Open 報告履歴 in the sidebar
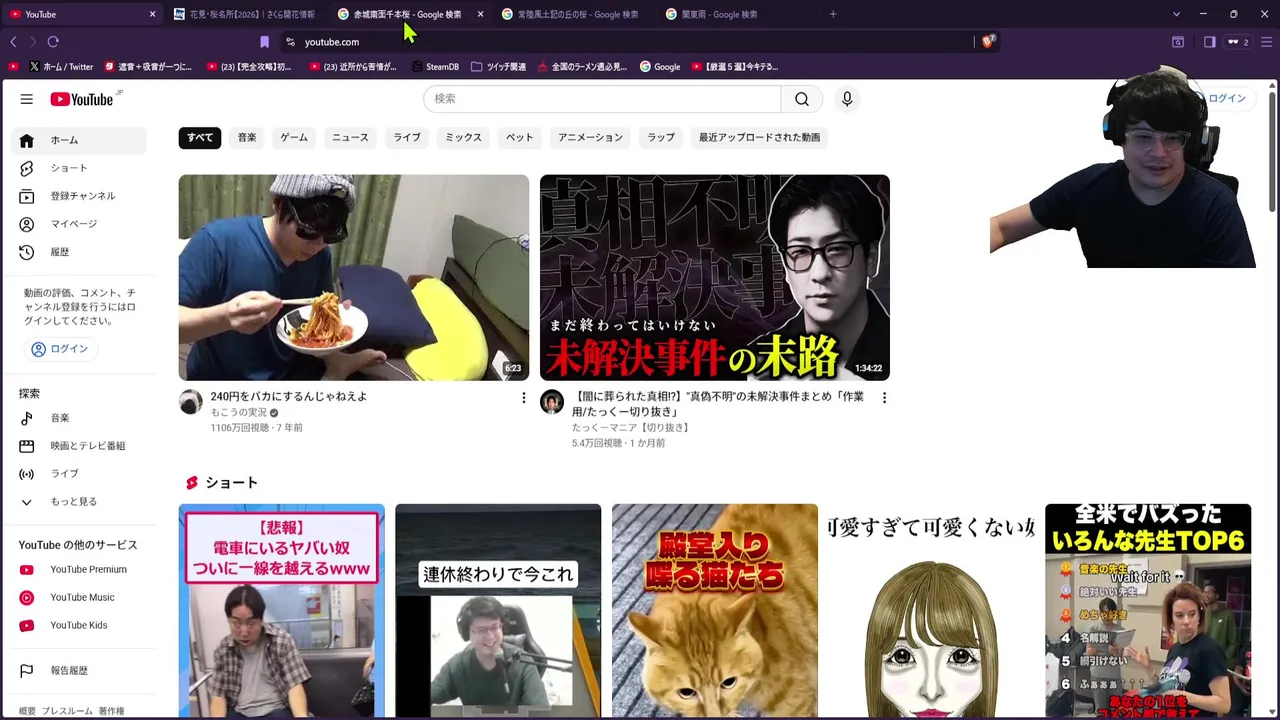This screenshot has width=1280, height=720. click(x=78, y=671)
